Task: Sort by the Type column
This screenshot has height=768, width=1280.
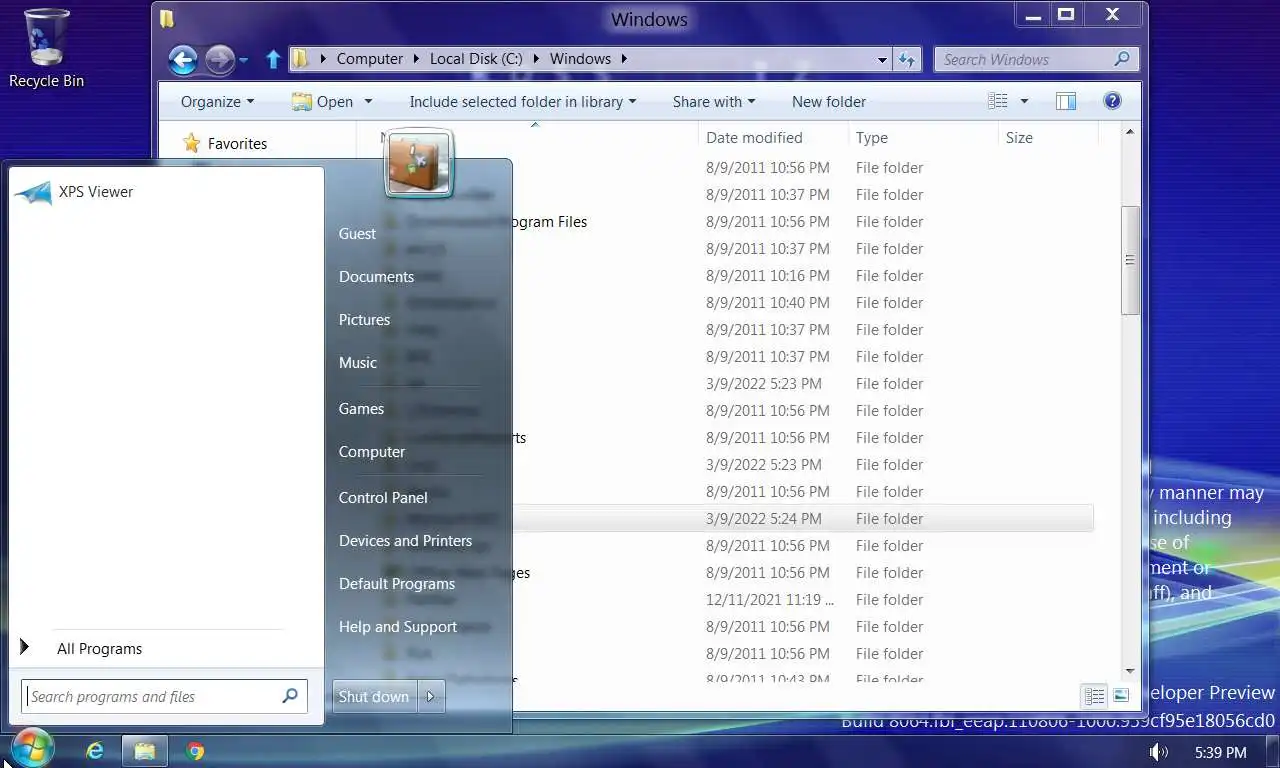Action: point(922,137)
